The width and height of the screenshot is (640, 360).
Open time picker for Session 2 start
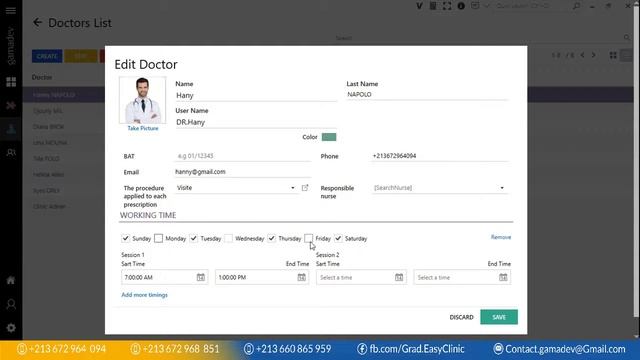pos(399,277)
